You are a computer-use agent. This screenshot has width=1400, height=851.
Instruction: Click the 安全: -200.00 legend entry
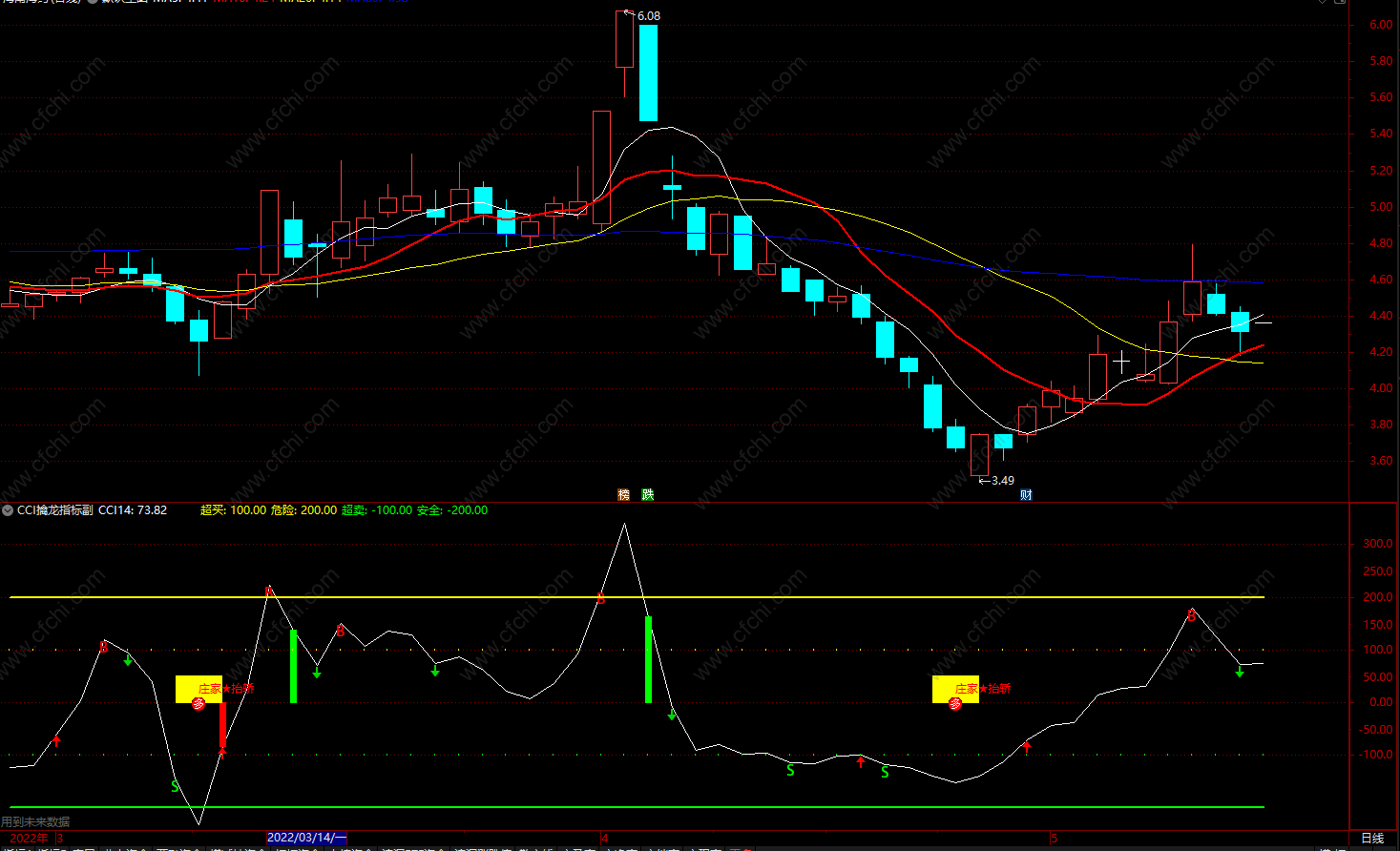pos(452,510)
